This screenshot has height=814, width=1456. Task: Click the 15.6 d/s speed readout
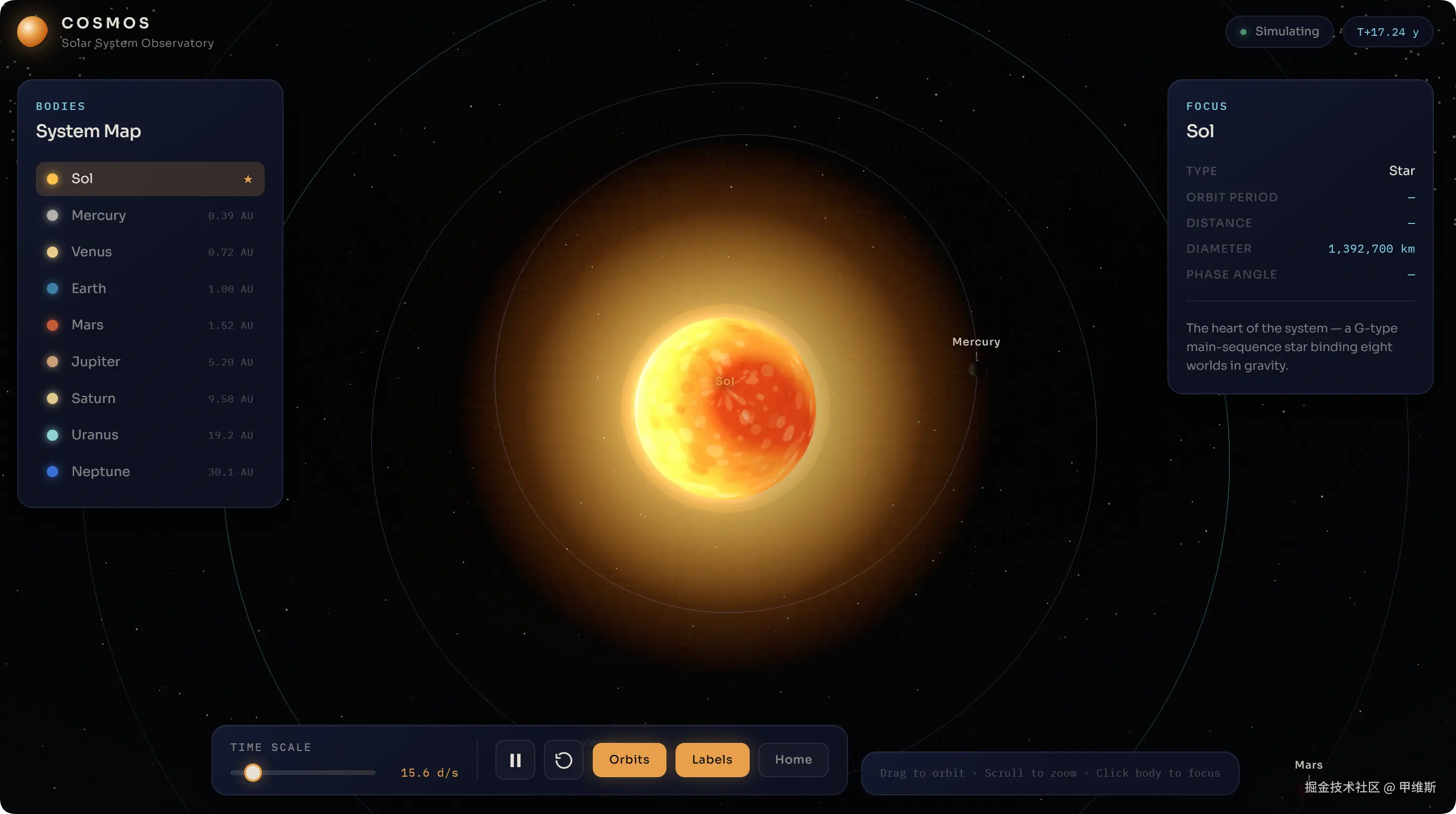click(x=429, y=773)
